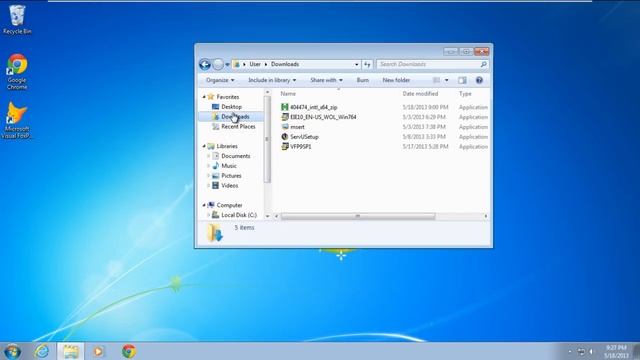This screenshot has height=360, width=640.
Task: Launch Internet Explorer from the taskbar
Action: 42,351
